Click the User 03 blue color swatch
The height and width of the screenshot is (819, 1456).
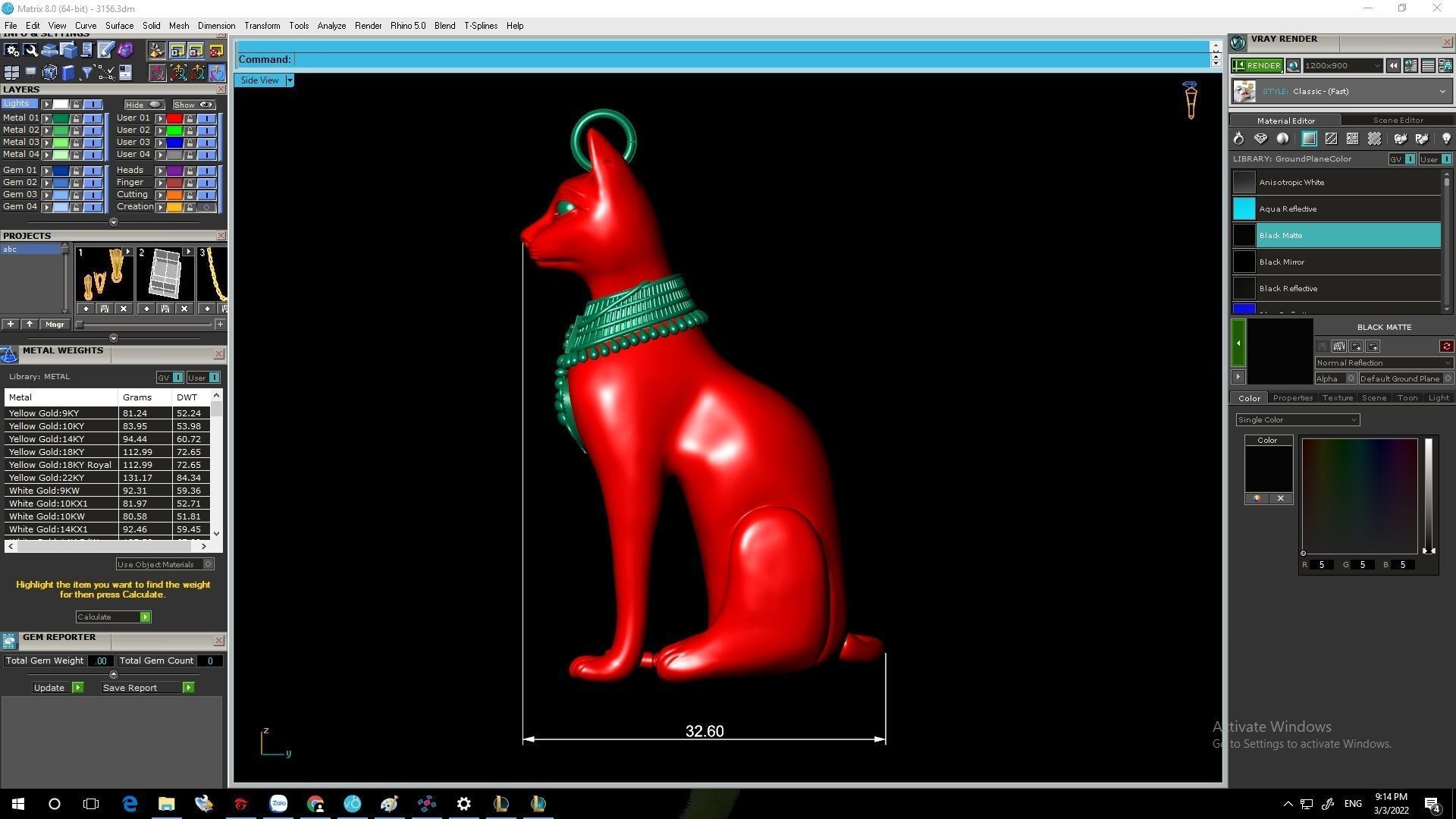coord(174,143)
